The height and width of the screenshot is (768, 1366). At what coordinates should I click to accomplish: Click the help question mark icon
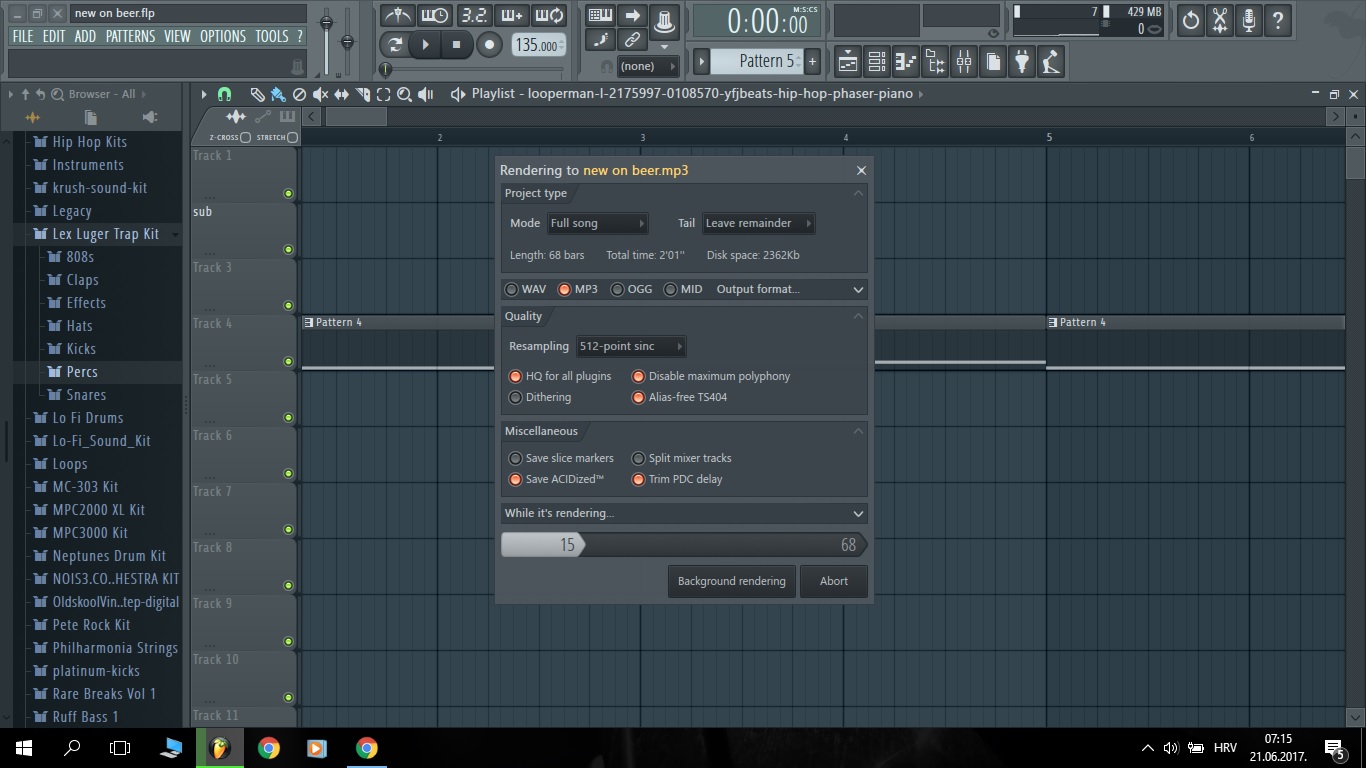[x=1278, y=20]
